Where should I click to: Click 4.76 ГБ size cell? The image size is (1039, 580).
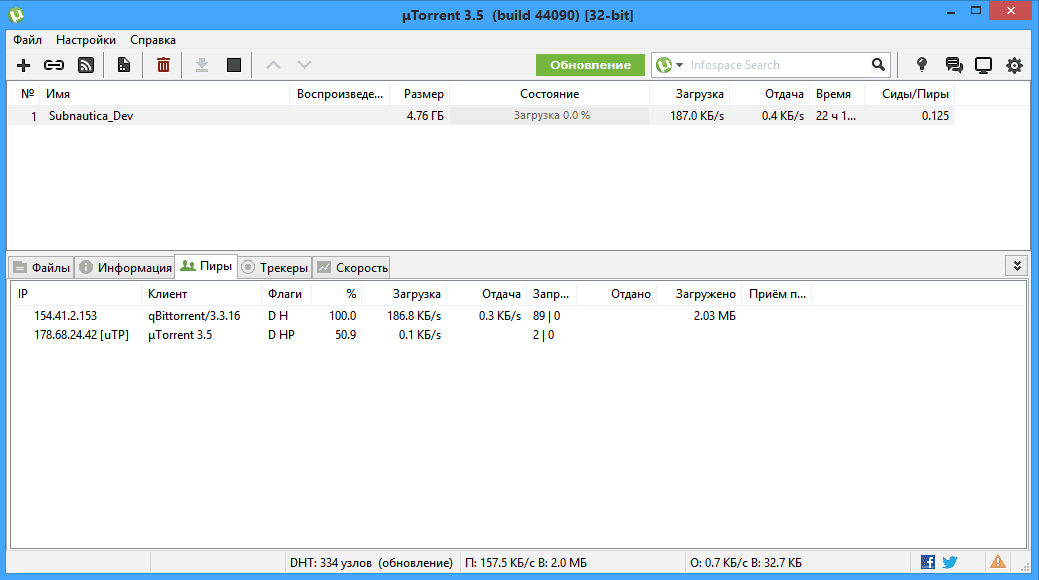click(425, 115)
